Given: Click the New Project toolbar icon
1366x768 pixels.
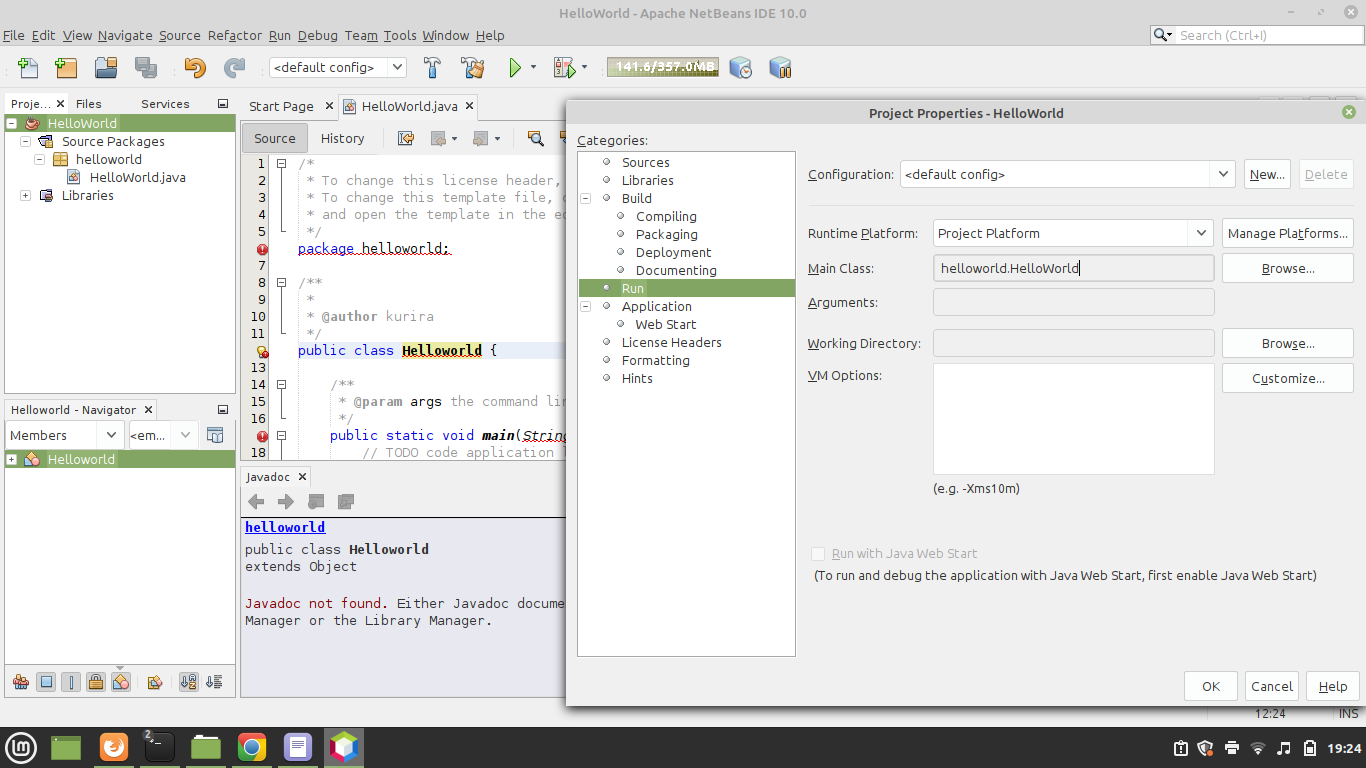Looking at the screenshot, I should click(x=66, y=68).
